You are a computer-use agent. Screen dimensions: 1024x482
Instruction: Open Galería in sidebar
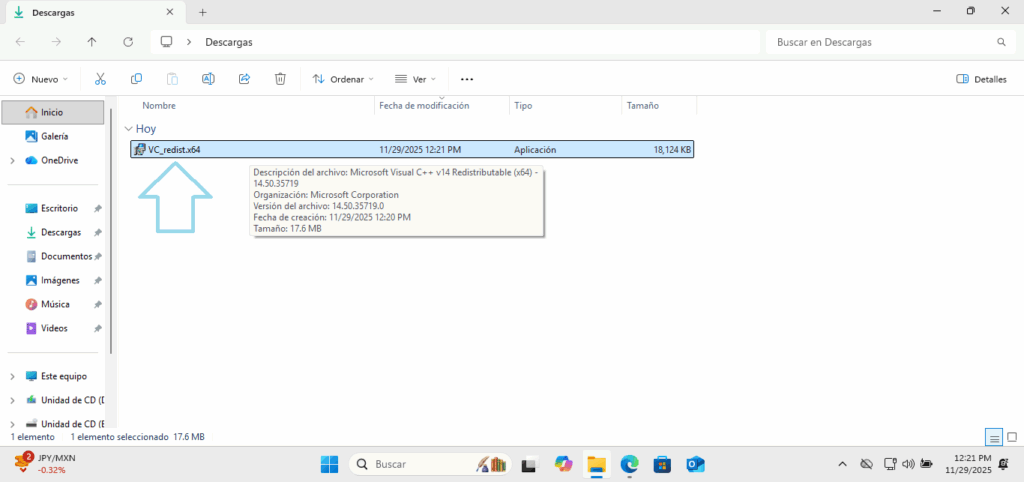click(x=55, y=137)
